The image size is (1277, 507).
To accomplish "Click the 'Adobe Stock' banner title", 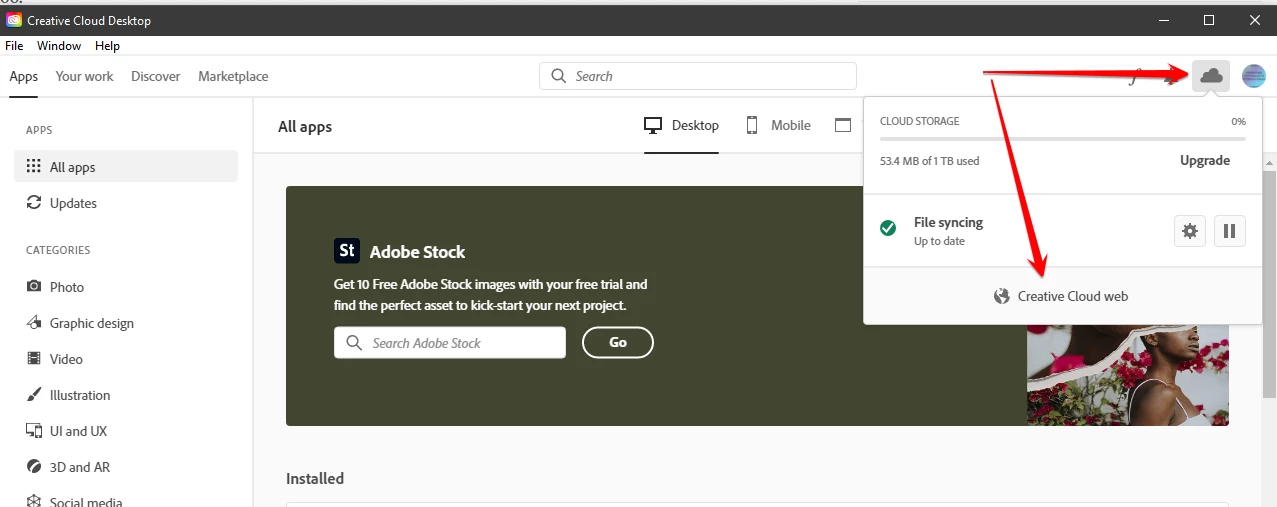I will [417, 252].
